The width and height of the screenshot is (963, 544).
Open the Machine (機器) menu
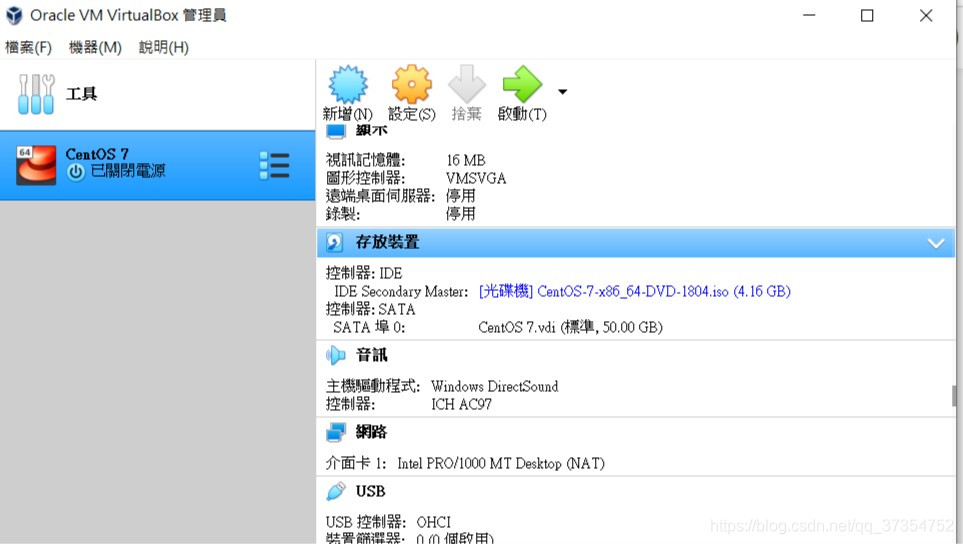pyautogui.click(x=95, y=47)
